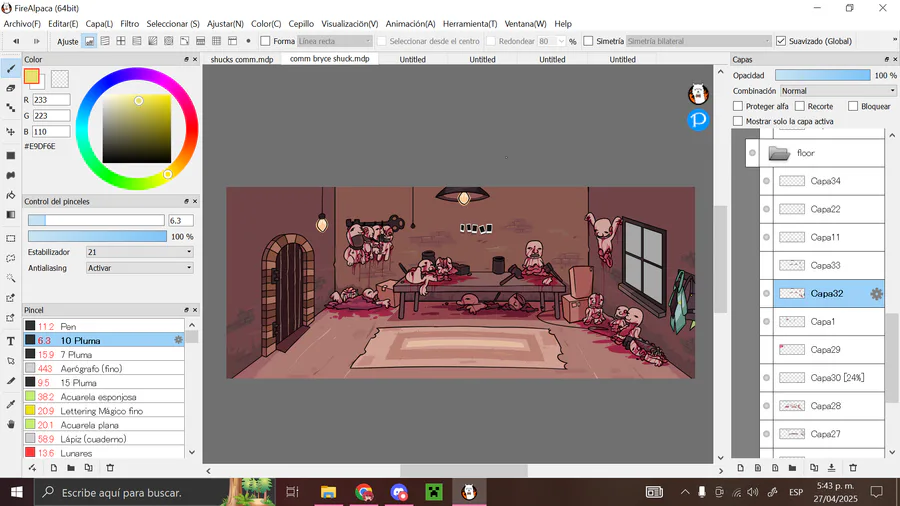
Task: Open the Línea recta shape dropdown
Action: click(x=335, y=41)
